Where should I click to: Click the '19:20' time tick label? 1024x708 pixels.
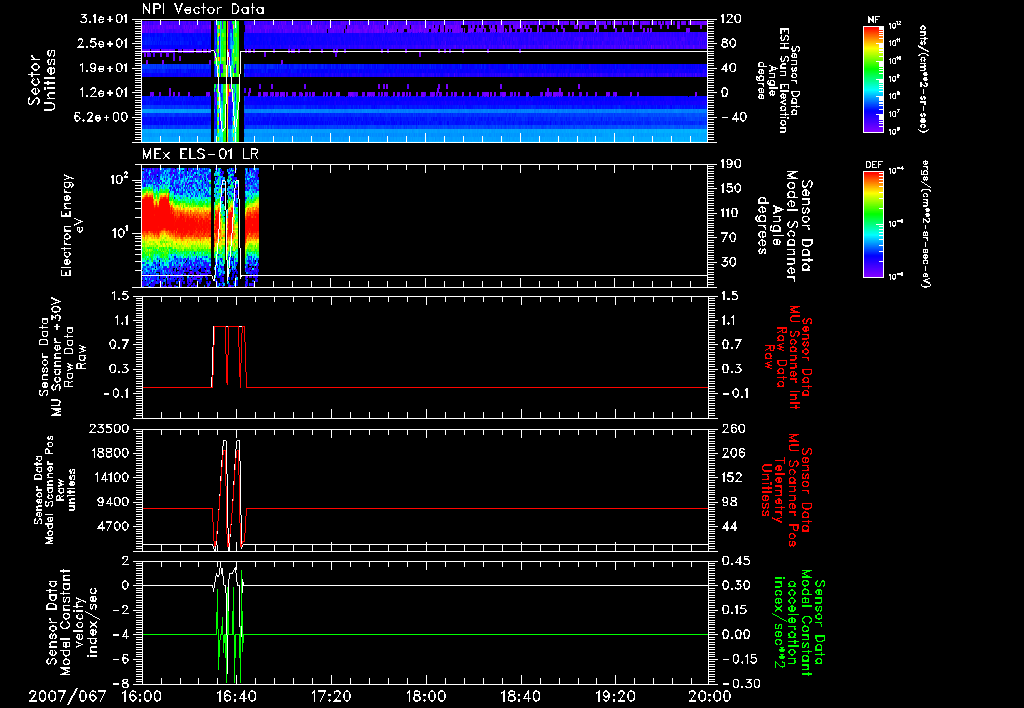615,696
